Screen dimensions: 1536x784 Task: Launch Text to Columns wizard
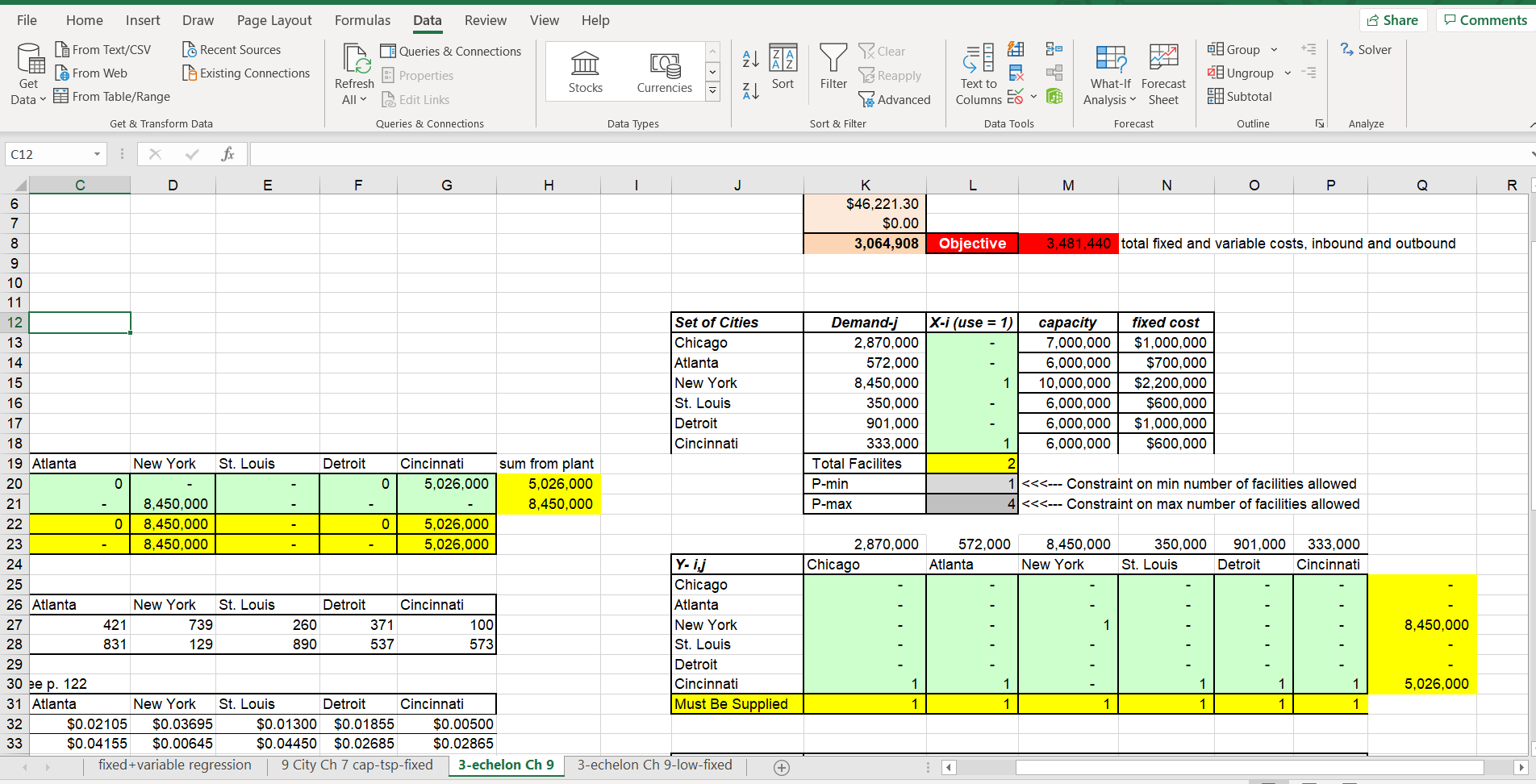pos(979,75)
